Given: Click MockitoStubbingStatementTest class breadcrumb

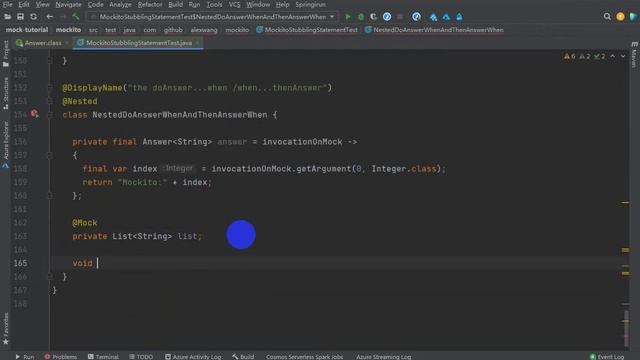Looking at the screenshot, I should [307, 30].
